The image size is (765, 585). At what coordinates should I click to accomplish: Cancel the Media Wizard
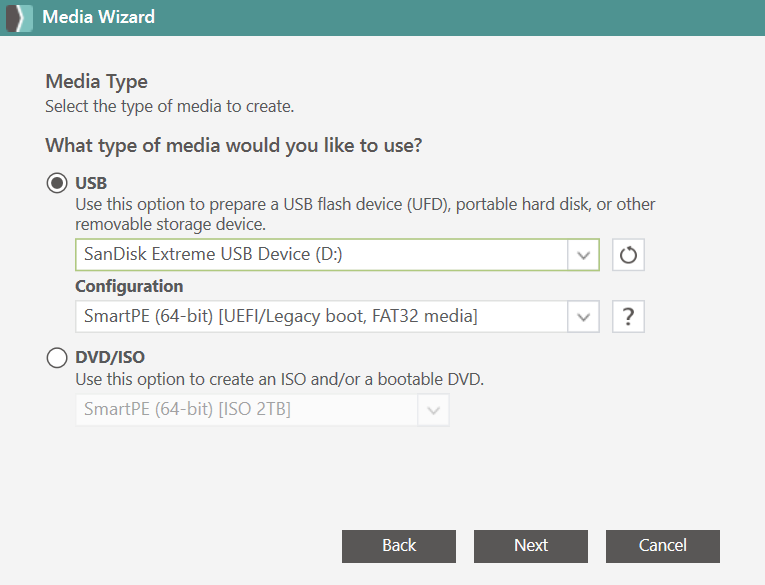pyautogui.click(x=663, y=546)
